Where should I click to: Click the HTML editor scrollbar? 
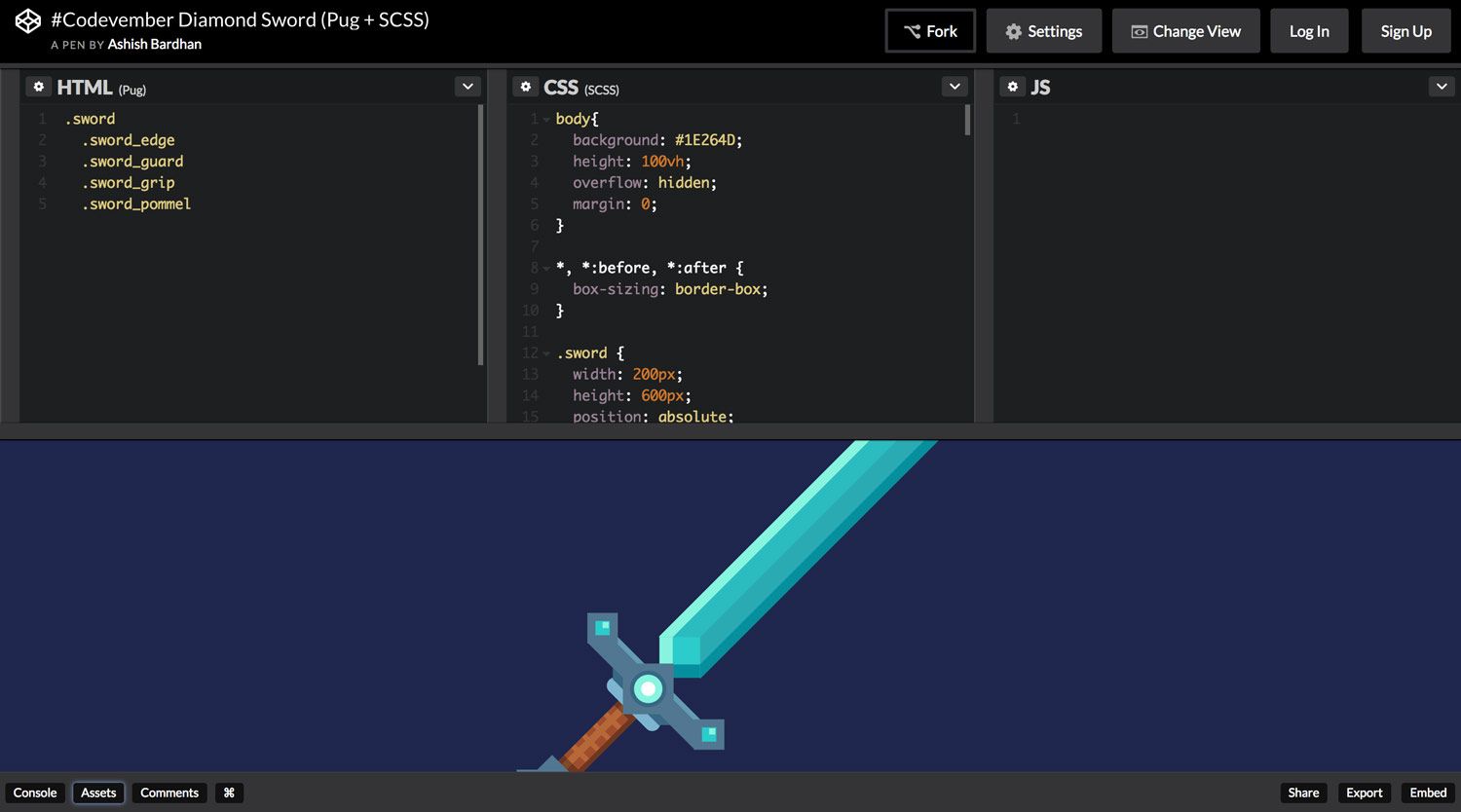click(480, 235)
